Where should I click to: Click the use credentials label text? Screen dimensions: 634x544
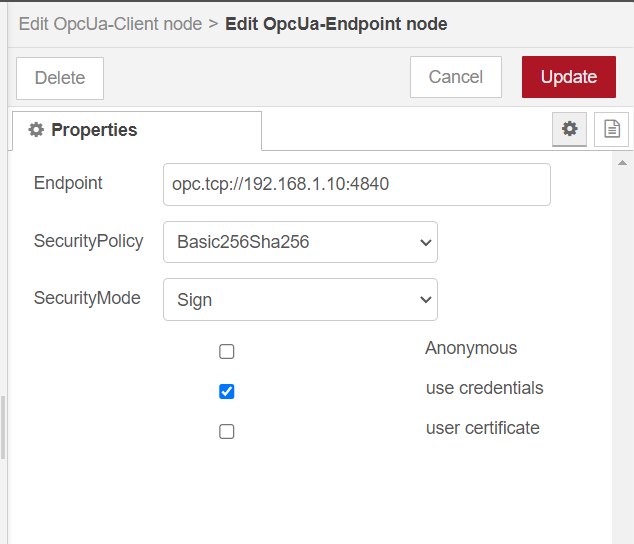click(484, 388)
